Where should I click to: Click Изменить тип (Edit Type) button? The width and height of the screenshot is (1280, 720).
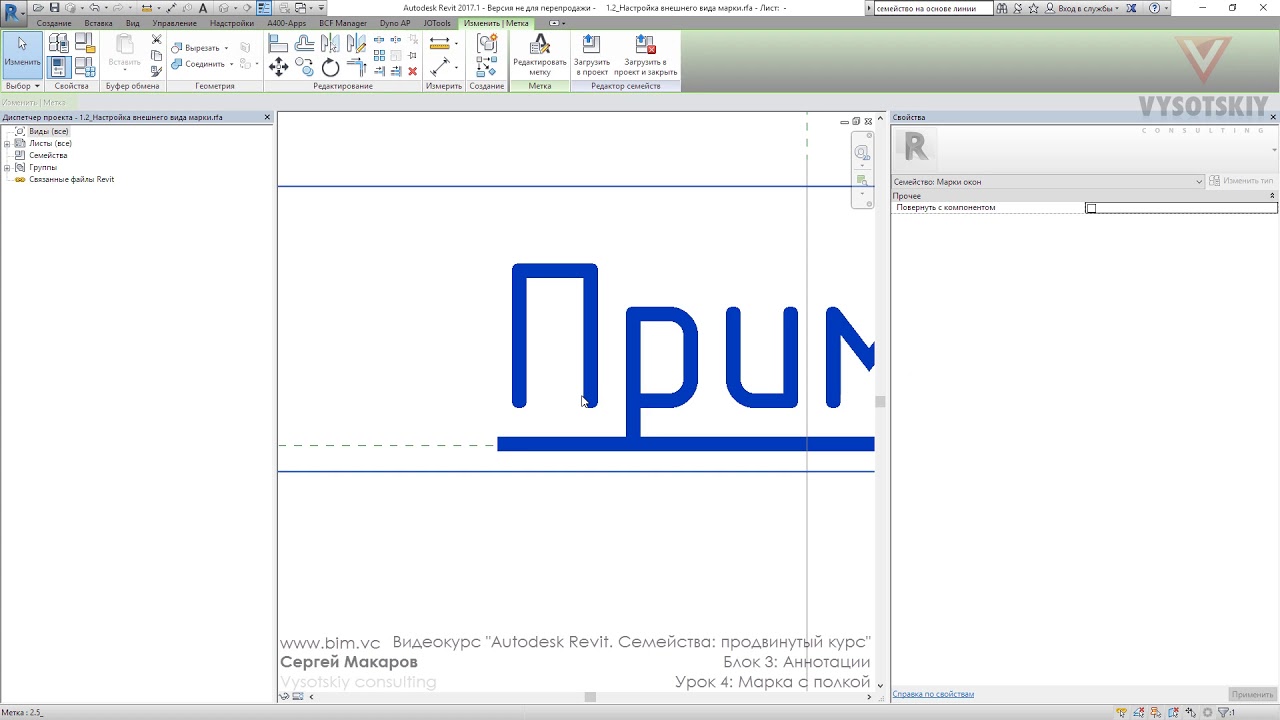pos(1242,181)
